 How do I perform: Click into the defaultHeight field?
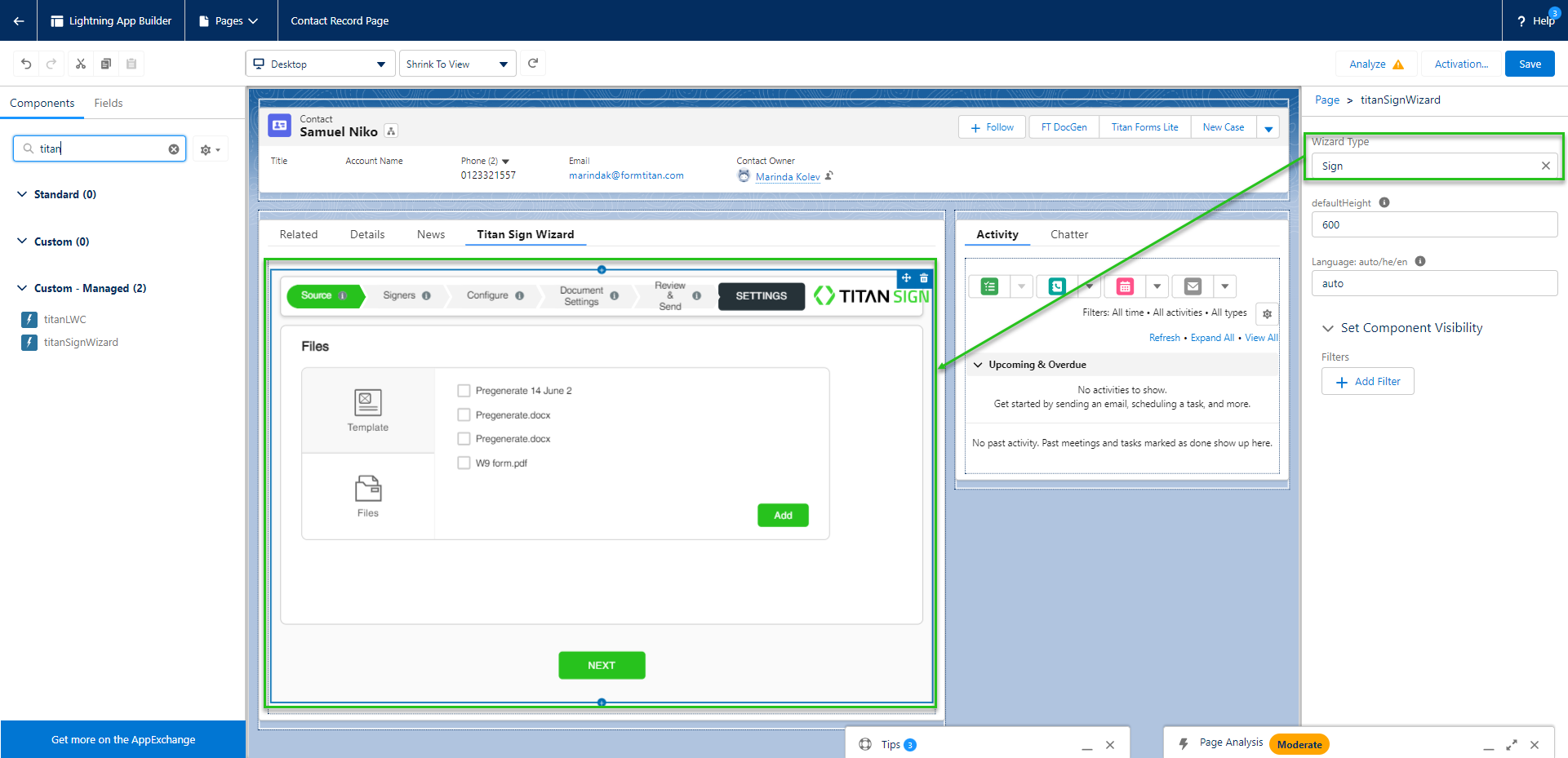coord(1434,224)
